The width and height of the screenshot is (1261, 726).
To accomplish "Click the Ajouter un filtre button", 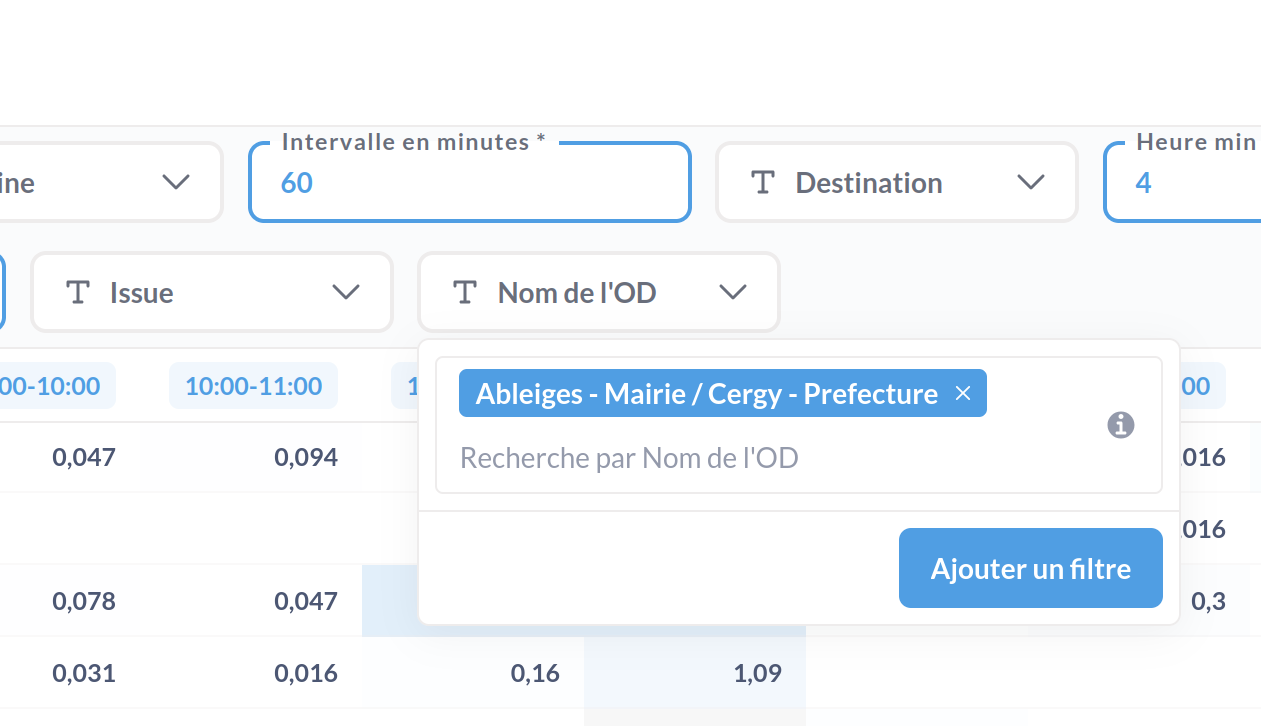I will click(x=1031, y=568).
